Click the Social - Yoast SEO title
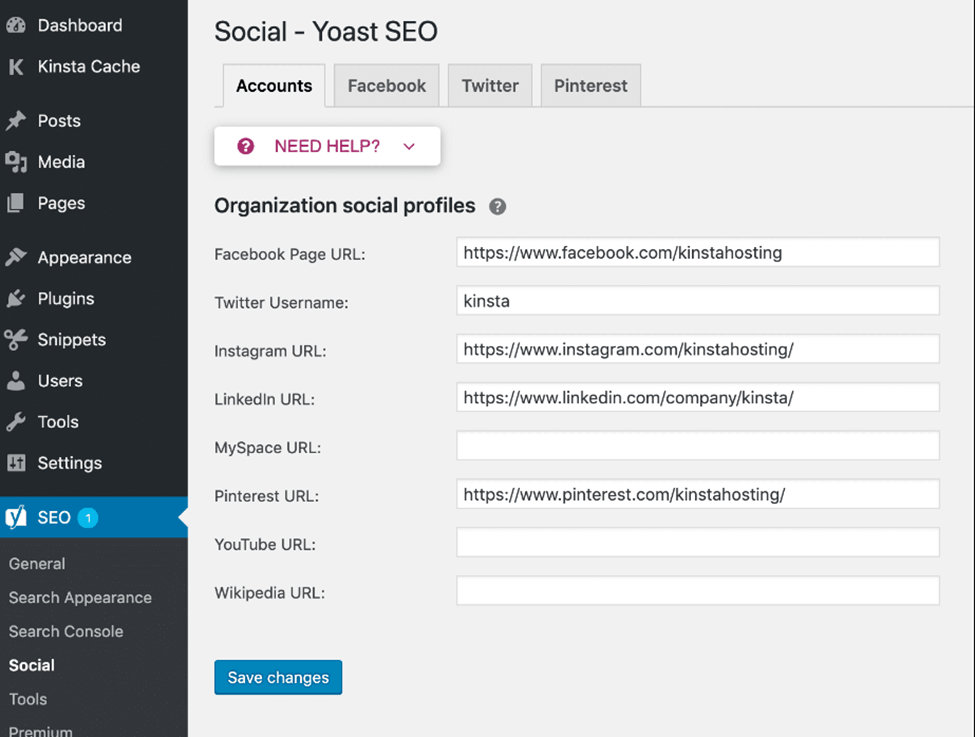 (326, 32)
